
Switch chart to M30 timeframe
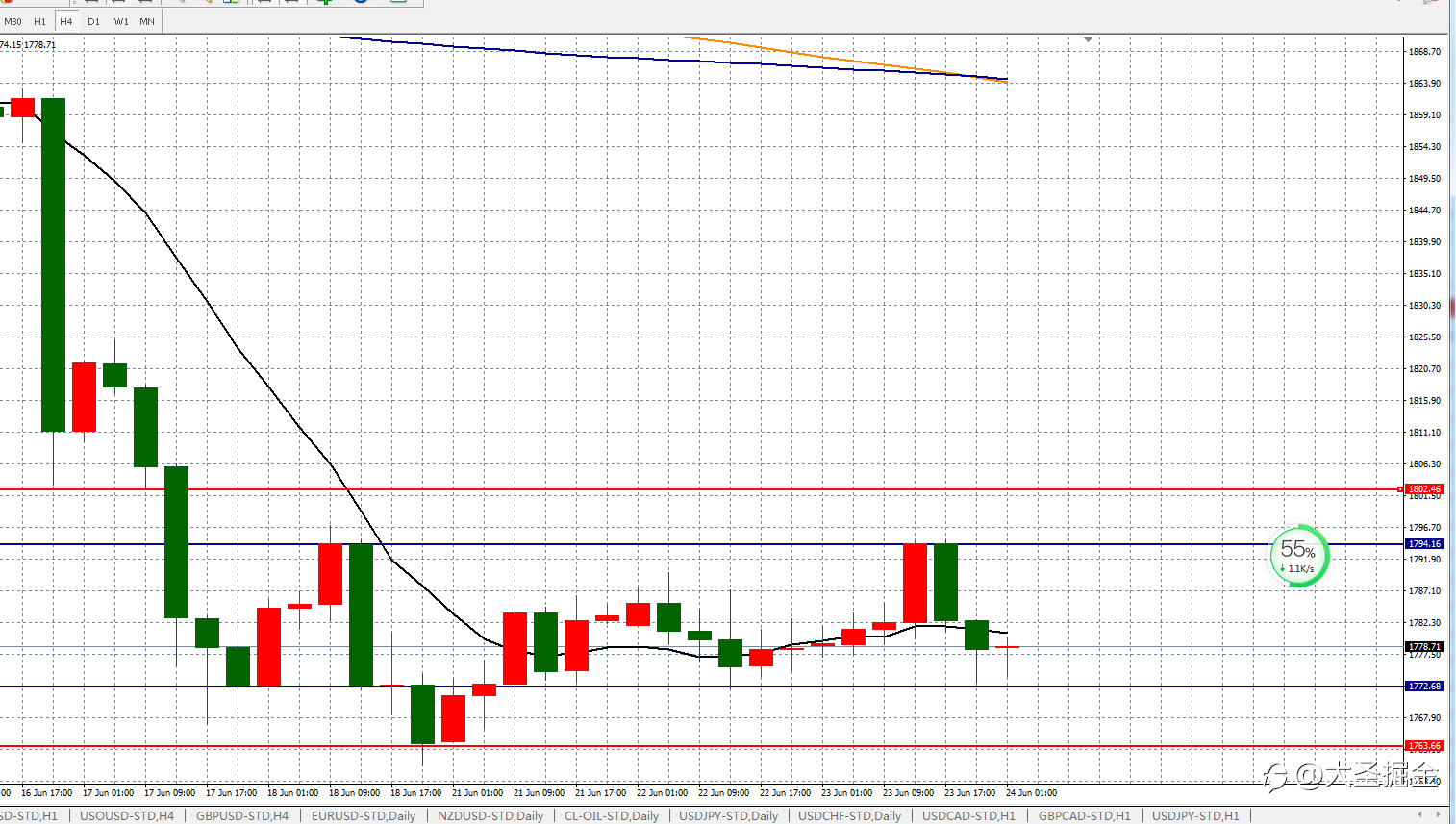(13, 21)
